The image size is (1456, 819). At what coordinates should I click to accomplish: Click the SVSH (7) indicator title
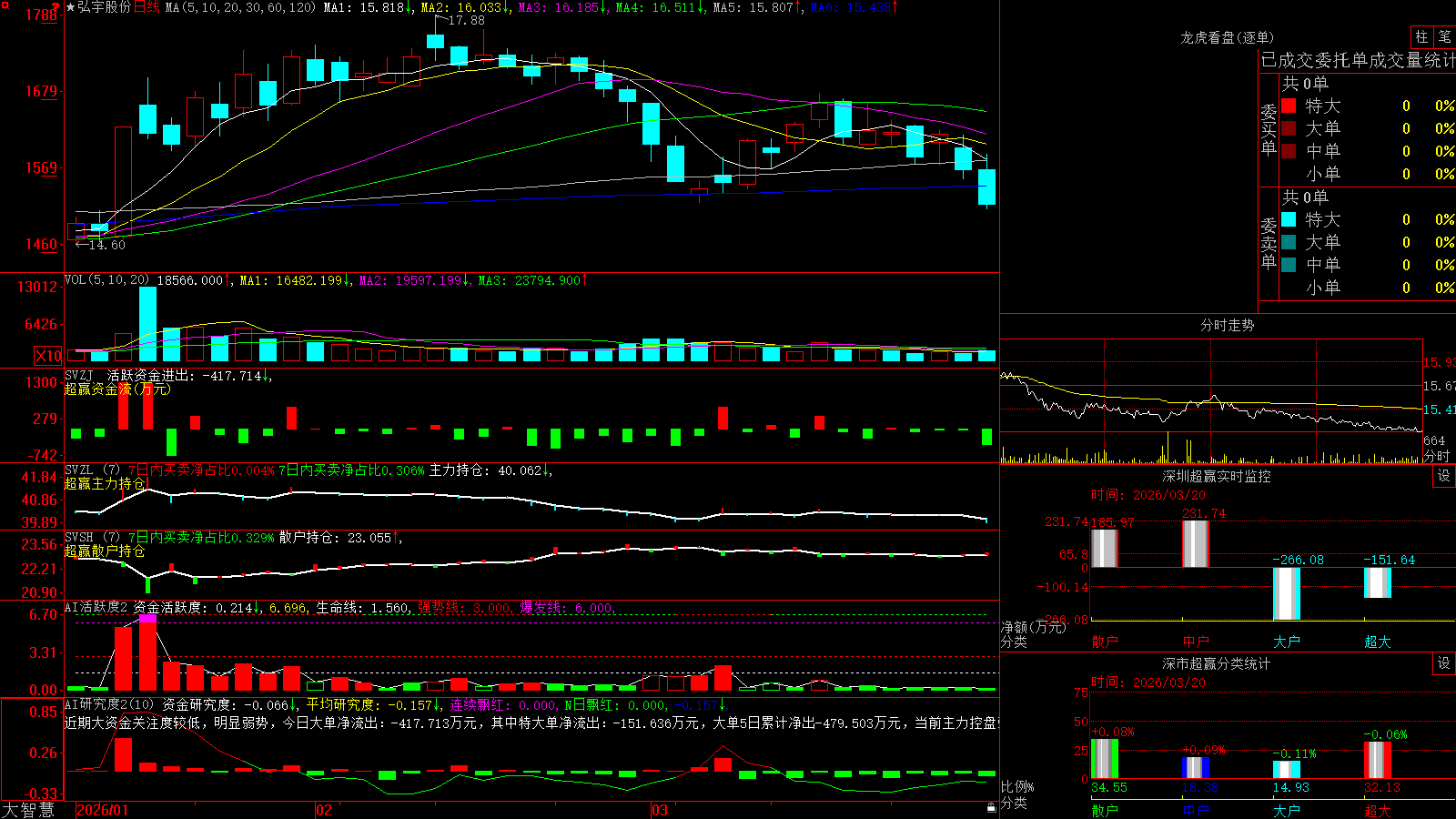[92, 538]
